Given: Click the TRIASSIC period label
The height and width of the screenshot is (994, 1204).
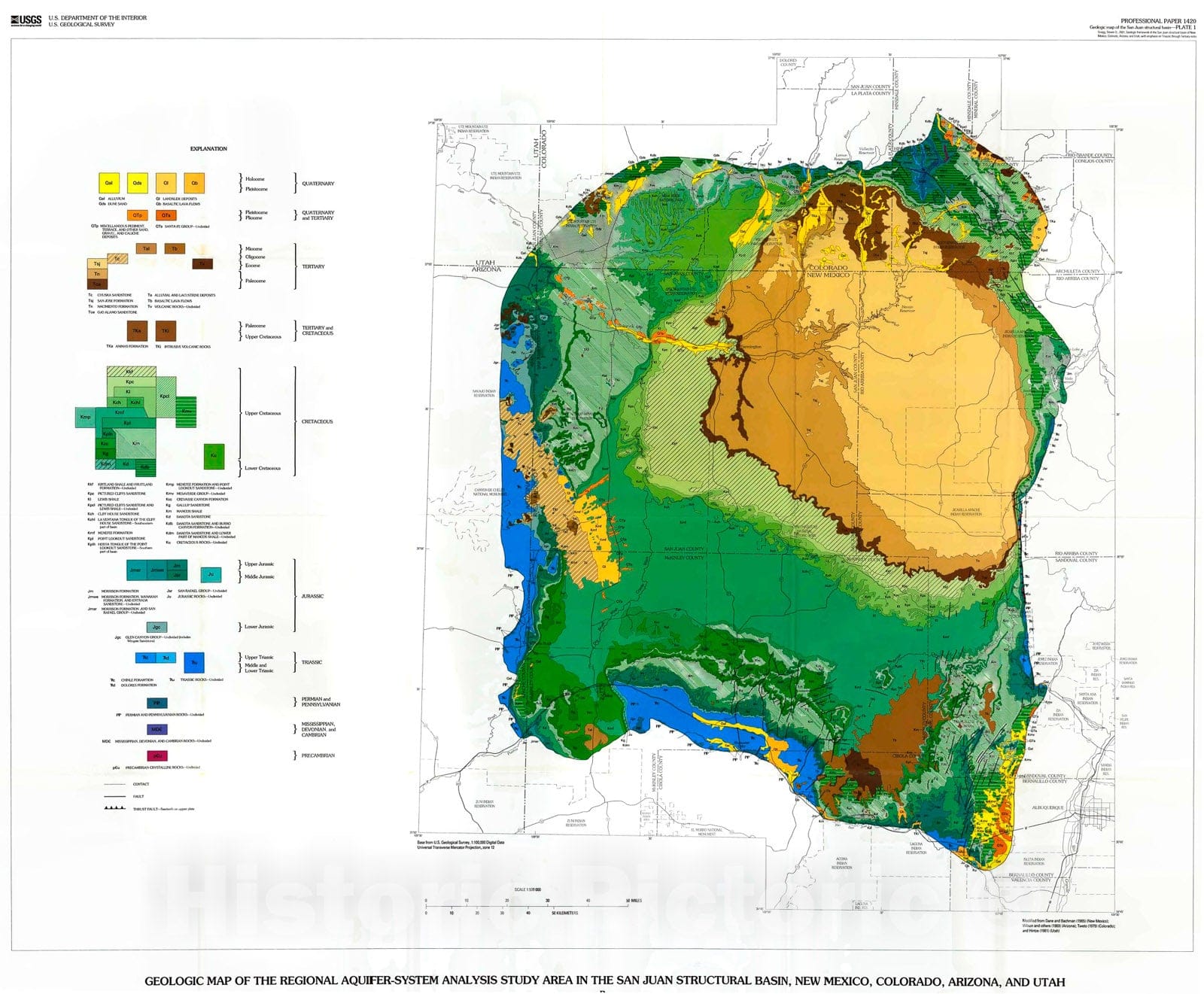Looking at the screenshot, I should [x=312, y=662].
